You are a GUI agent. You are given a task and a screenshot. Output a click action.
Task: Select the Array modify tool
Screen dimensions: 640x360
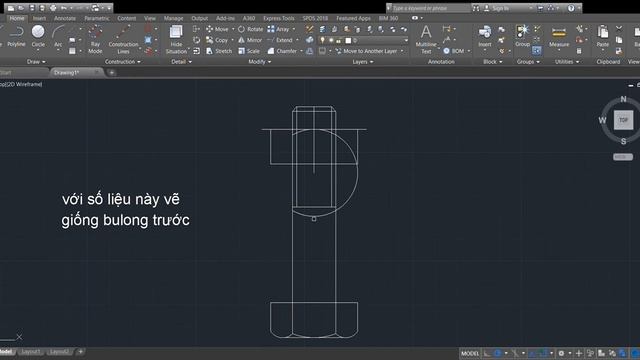coord(278,29)
